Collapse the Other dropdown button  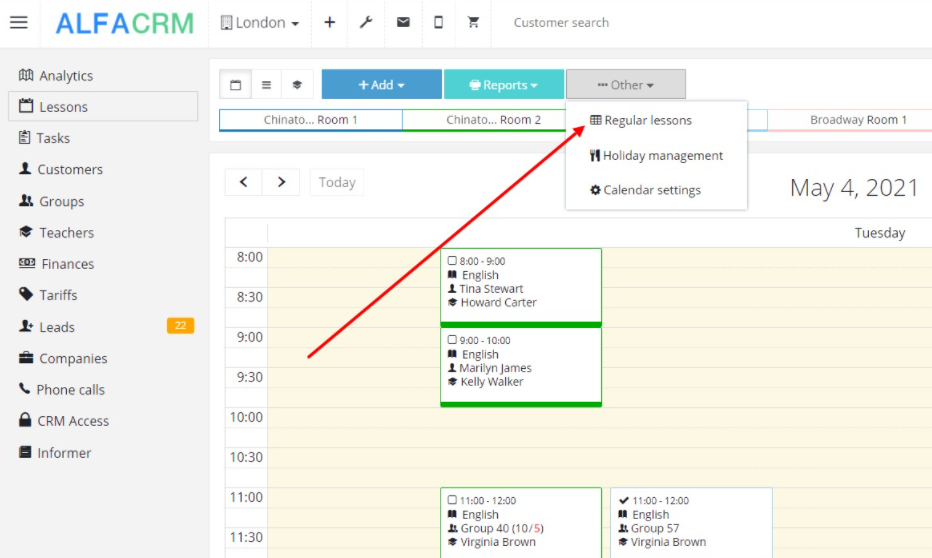[626, 84]
